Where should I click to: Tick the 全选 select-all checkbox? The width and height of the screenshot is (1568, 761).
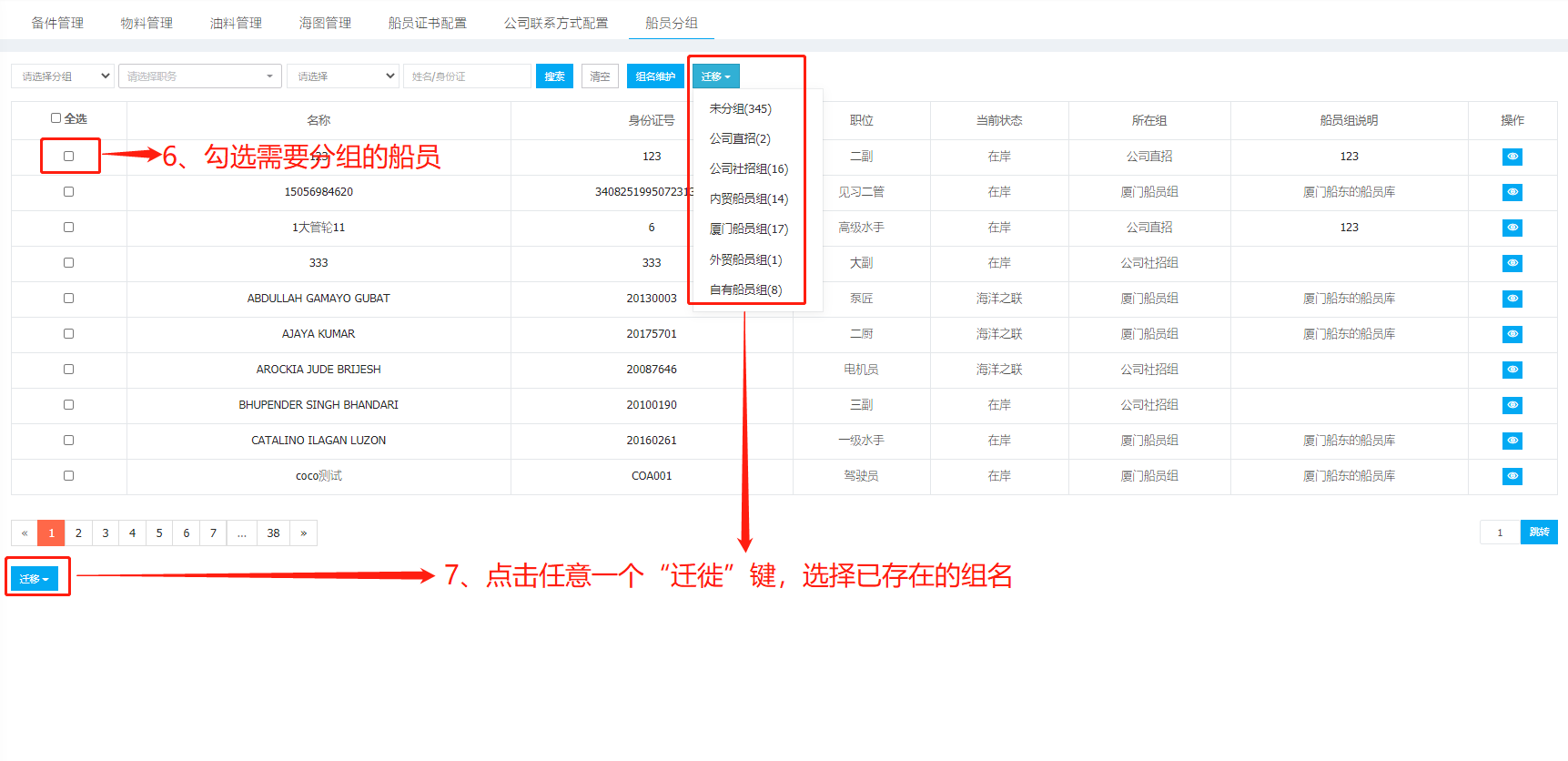pyautogui.click(x=56, y=118)
